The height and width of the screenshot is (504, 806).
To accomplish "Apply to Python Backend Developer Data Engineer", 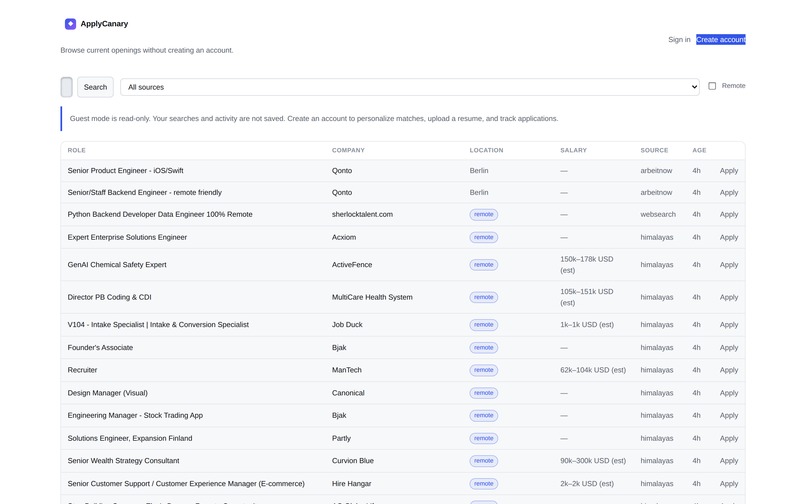I will point(728,214).
